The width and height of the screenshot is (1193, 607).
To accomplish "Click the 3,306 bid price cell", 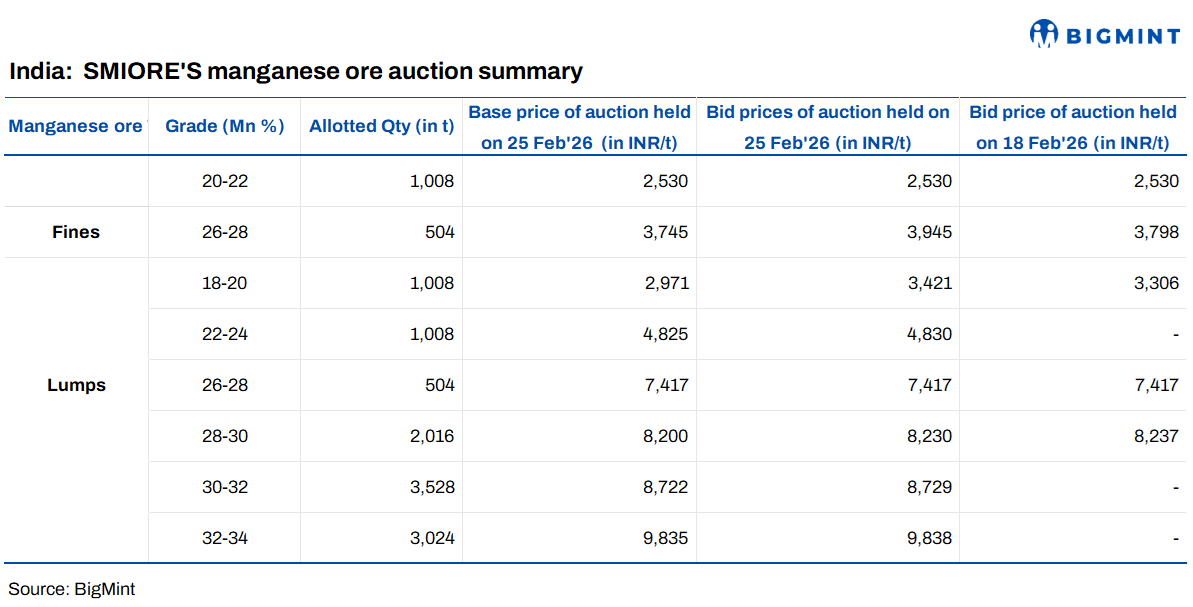I will (1157, 283).
